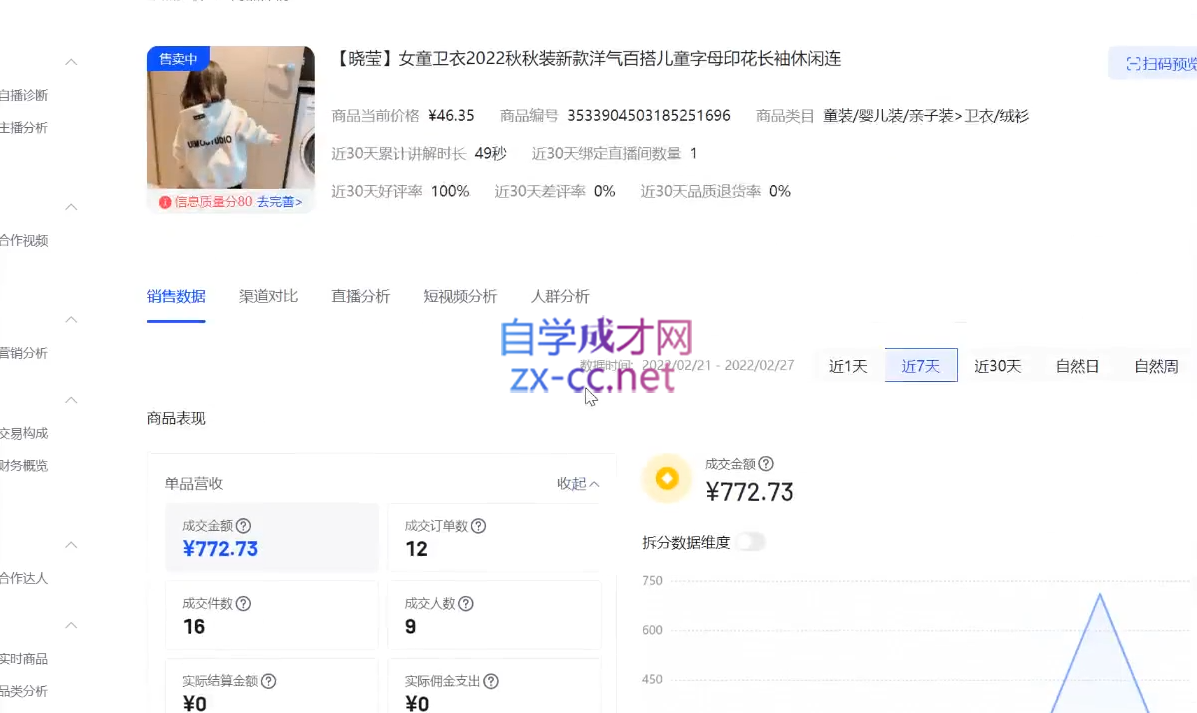Viewport: 1197px width, 713px height.
Task: Select the 自然日 time range
Action: click(x=1077, y=366)
